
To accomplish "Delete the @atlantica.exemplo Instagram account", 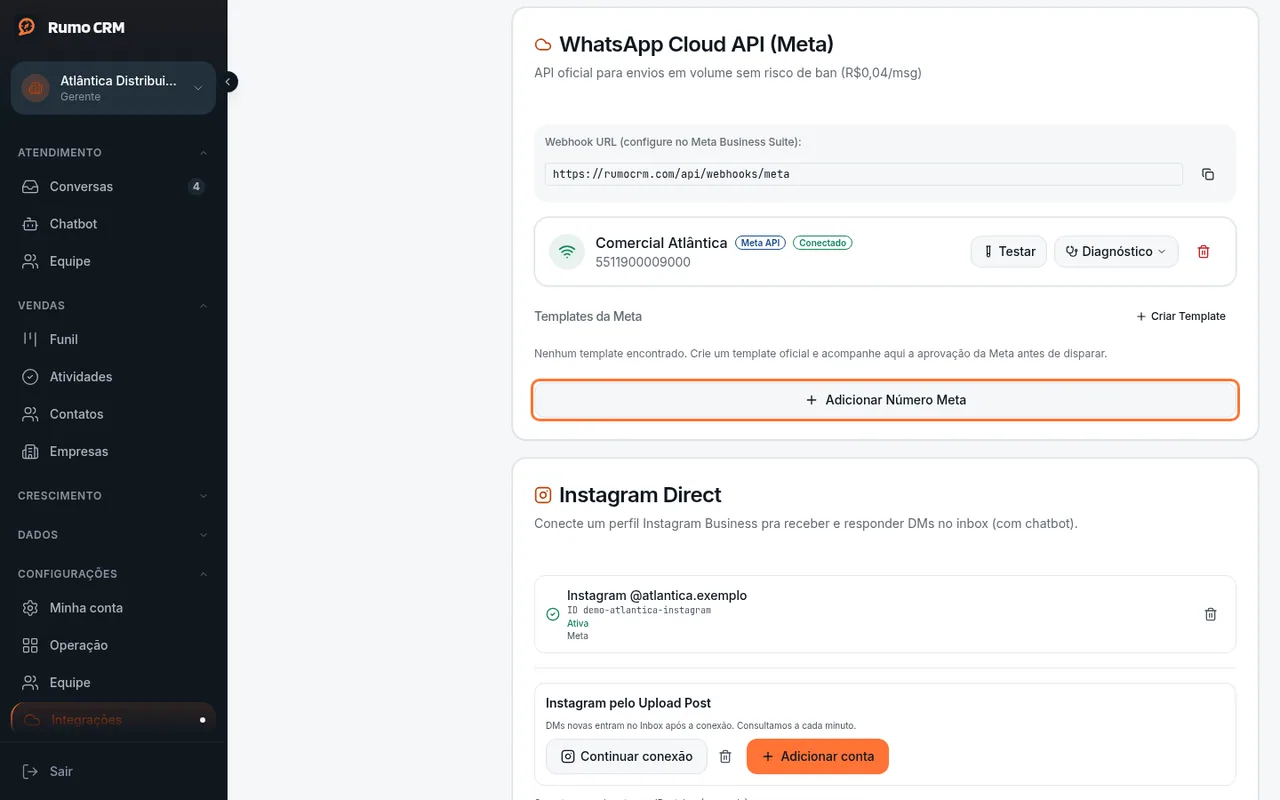I will pyautogui.click(x=1210, y=614).
